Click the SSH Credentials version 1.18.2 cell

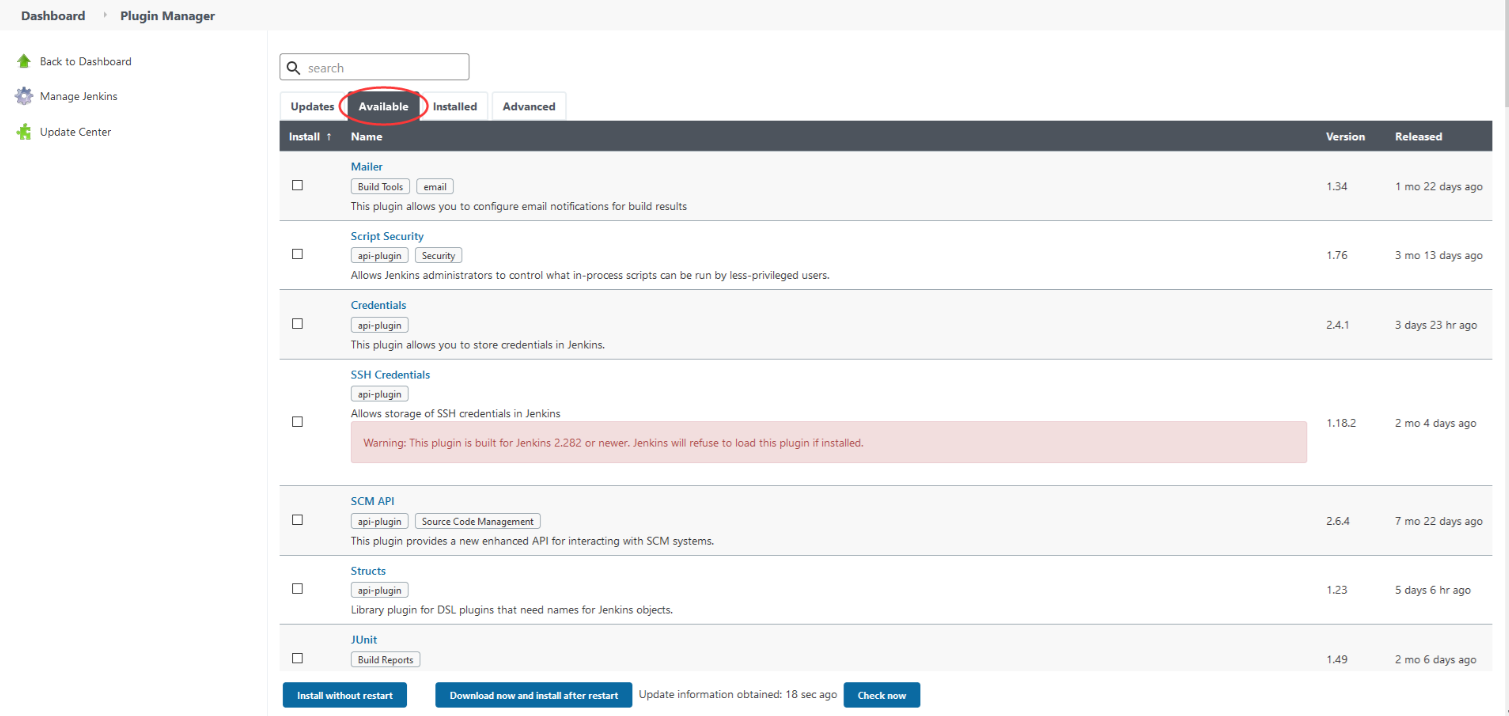[1341, 423]
